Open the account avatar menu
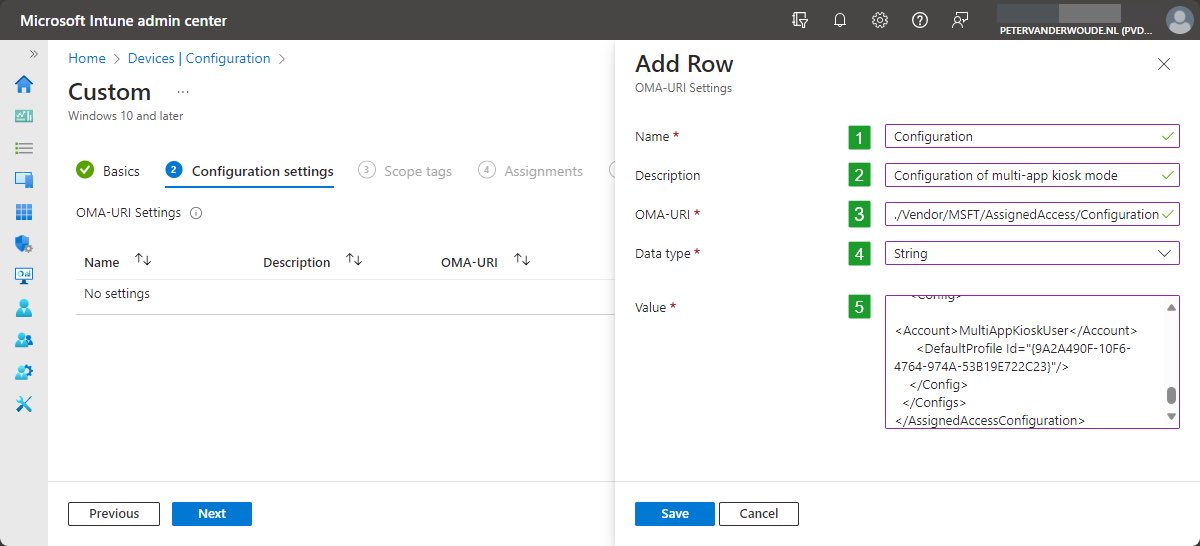Screen dimensions: 1200x546 coord(1180,20)
